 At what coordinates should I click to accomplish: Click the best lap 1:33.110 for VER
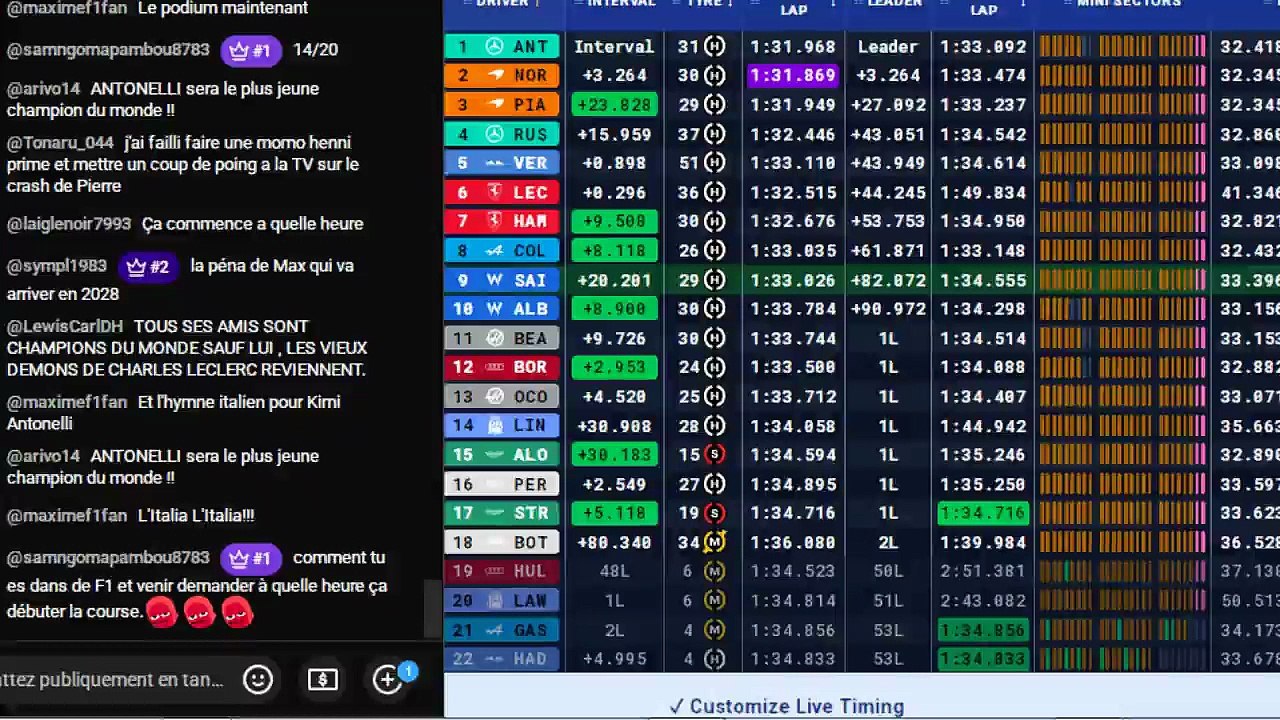point(793,164)
